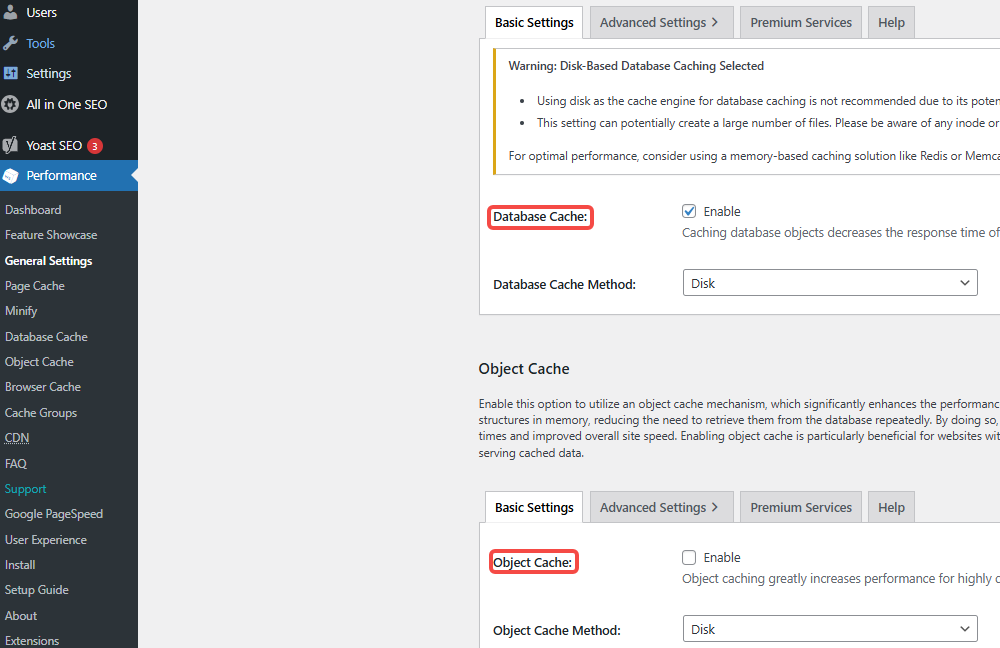The width and height of the screenshot is (1000, 648).
Task: Open the CDN submenu item
Action: point(17,438)
